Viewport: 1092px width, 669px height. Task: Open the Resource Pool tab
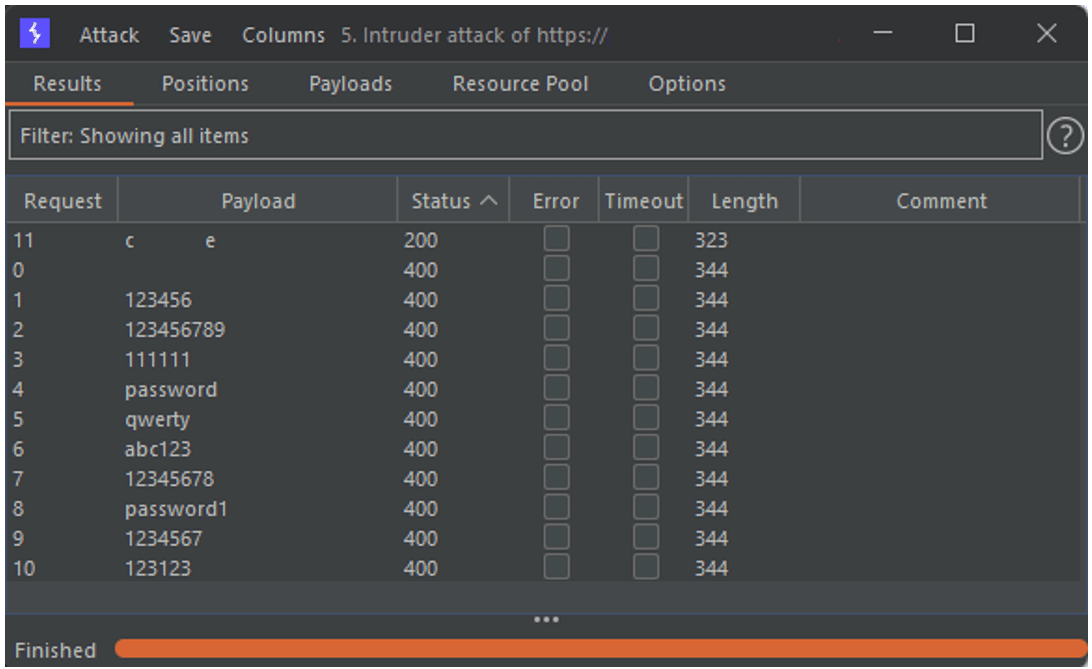(x=520, y=84)
